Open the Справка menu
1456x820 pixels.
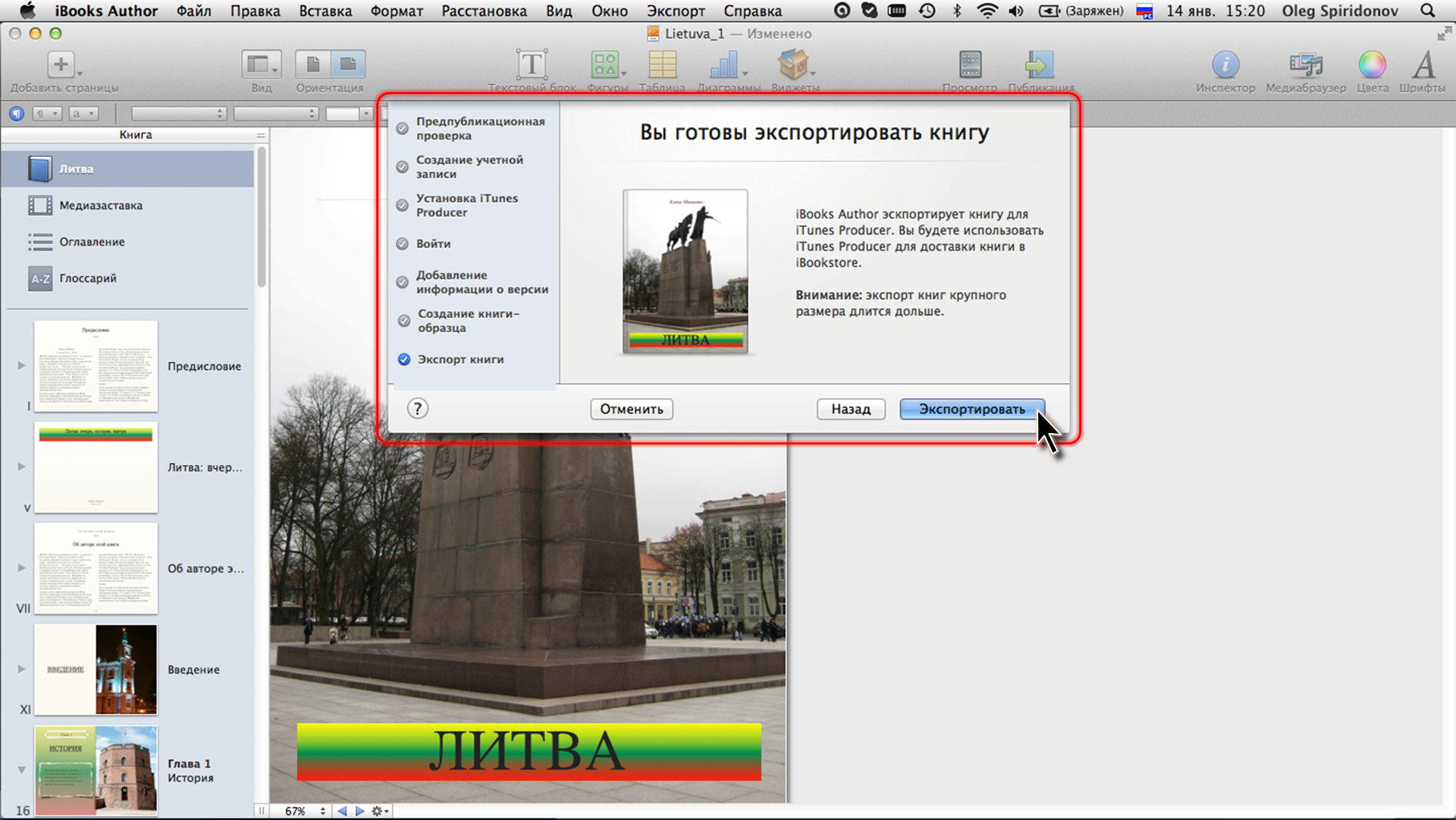(x=752, y=11)
